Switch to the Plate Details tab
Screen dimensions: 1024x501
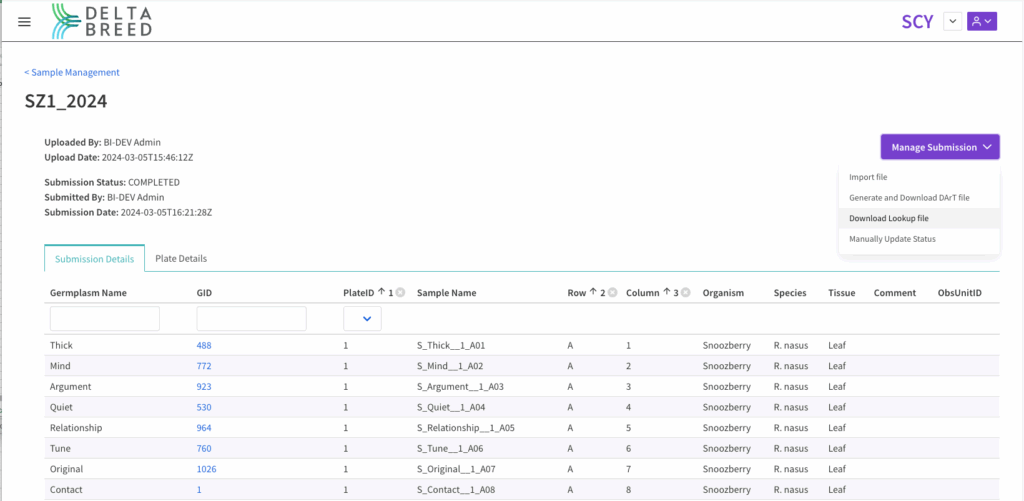(181, 258)
